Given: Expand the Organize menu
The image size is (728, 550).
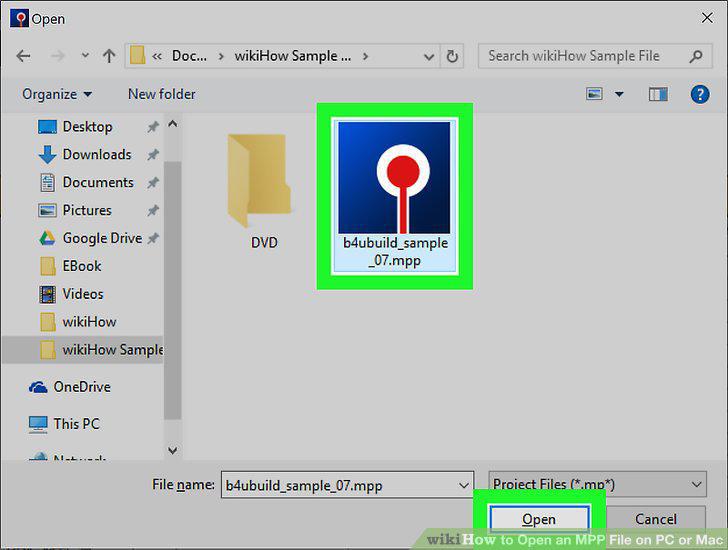Looking at the screenshot, I should tap(57, 94).
